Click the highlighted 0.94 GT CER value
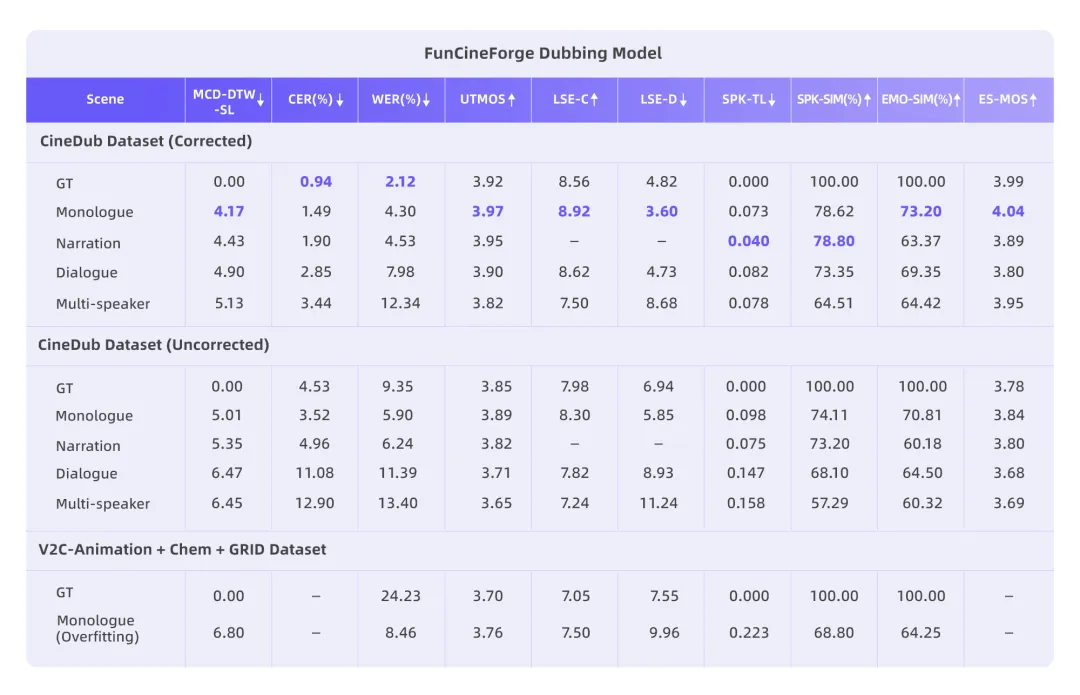 click(315, 182)
